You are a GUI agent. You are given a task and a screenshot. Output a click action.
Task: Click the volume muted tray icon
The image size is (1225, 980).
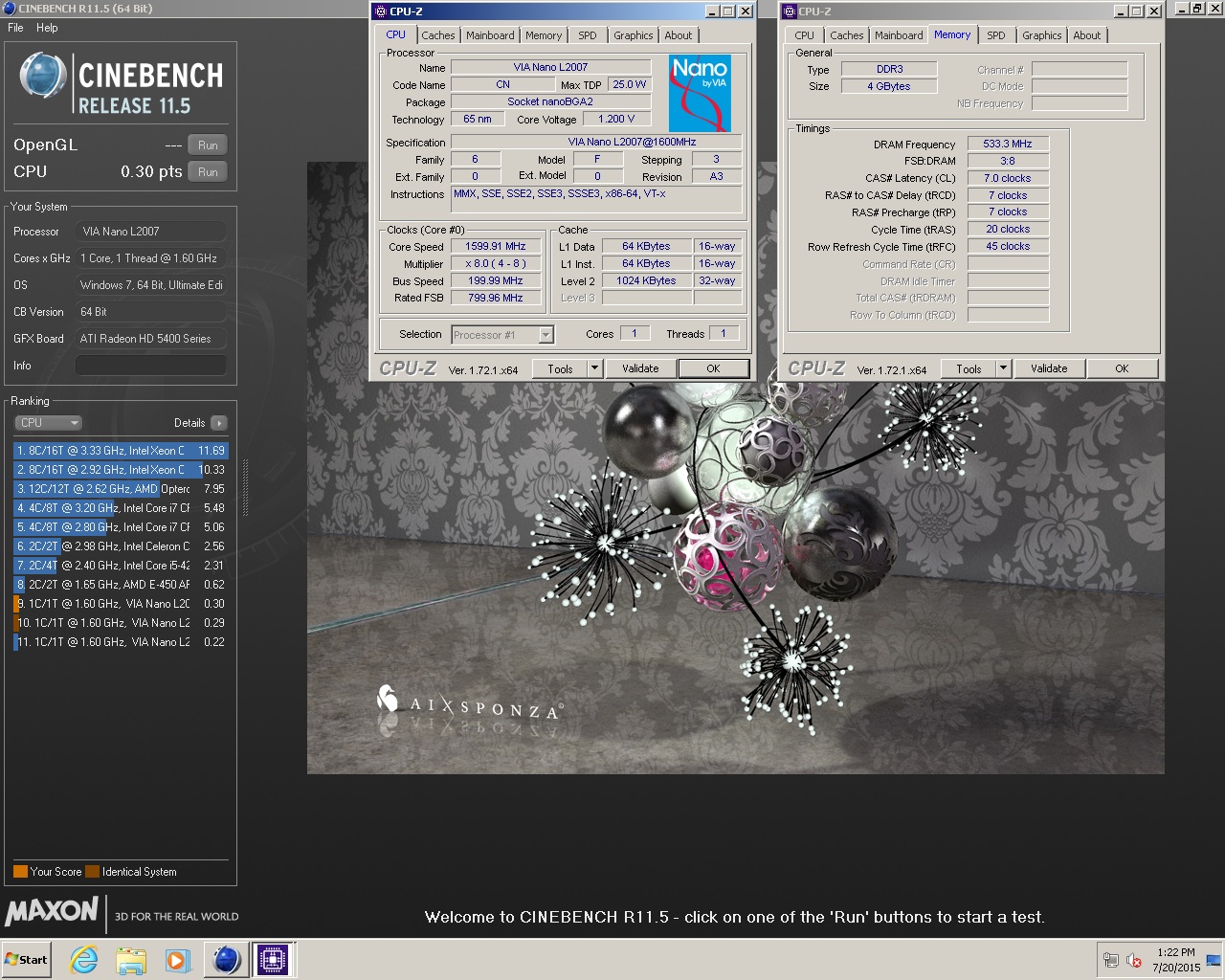click(x=1134, y=960)
